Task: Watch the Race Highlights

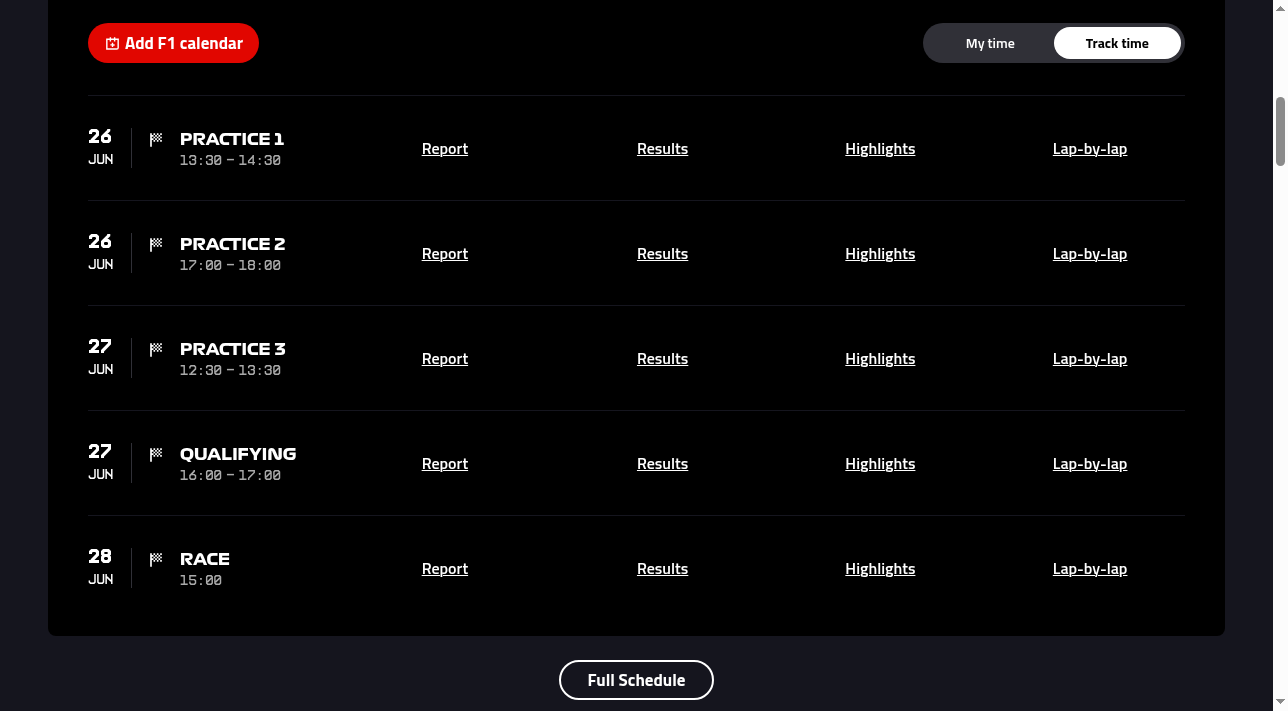Action: (880, 569)
